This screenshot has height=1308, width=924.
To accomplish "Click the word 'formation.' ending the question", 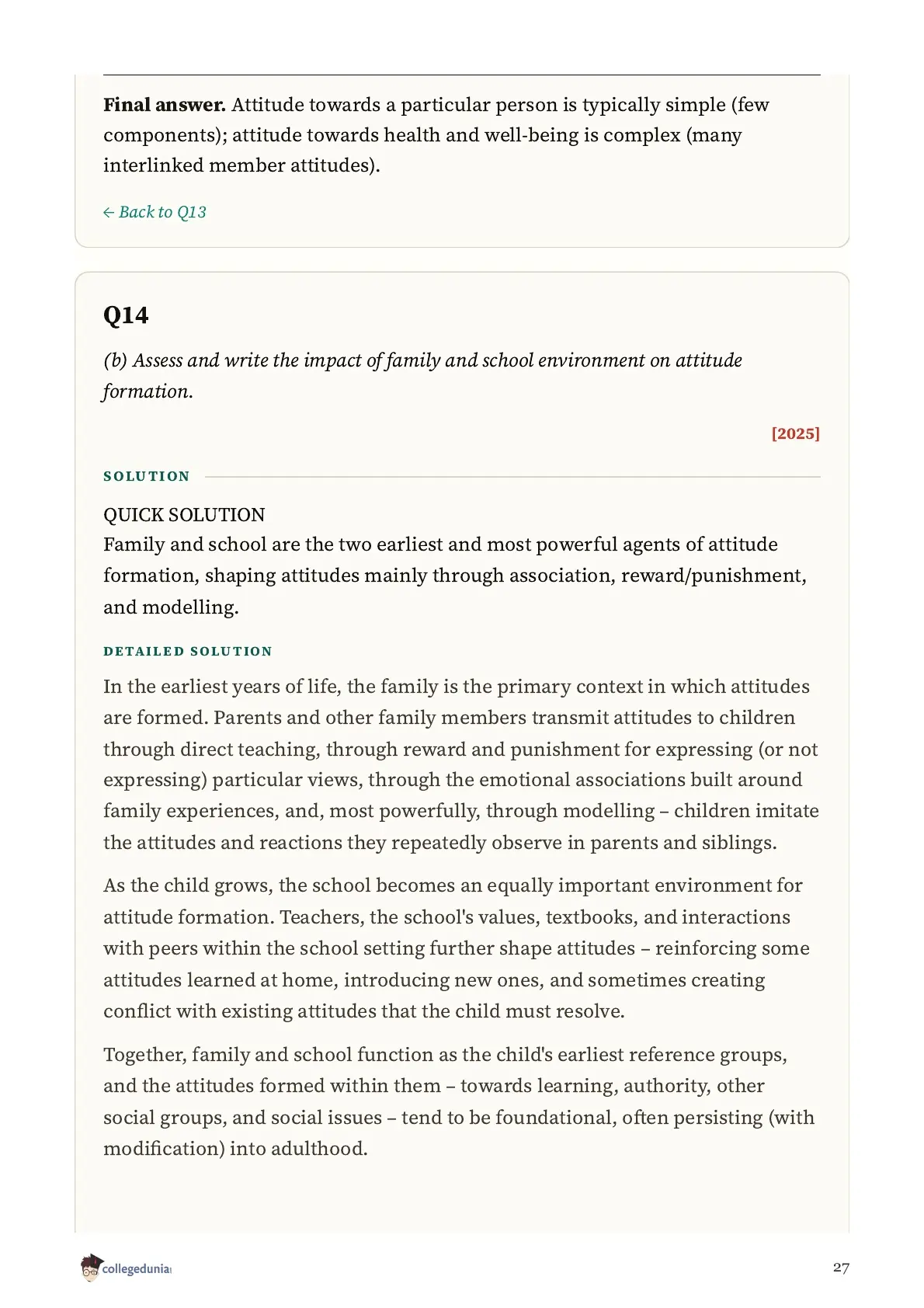I will coord(148,391).
